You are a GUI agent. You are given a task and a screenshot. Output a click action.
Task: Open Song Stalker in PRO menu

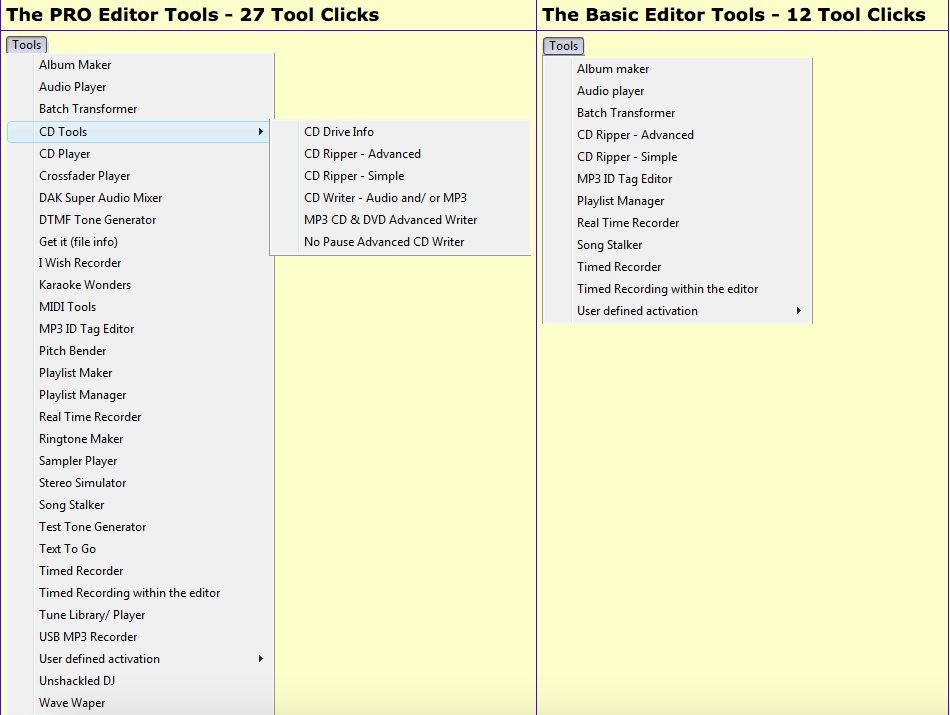(x=71, y=505)
